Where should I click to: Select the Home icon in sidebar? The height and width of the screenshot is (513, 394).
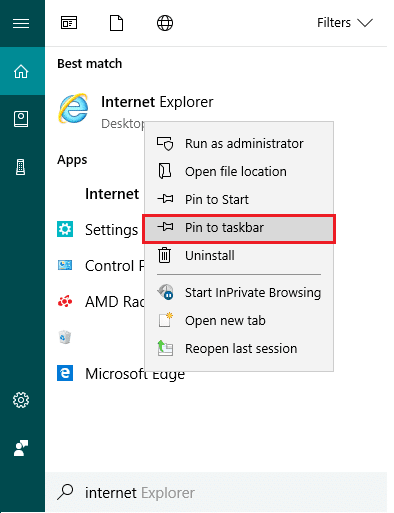[x=21, y=71]
